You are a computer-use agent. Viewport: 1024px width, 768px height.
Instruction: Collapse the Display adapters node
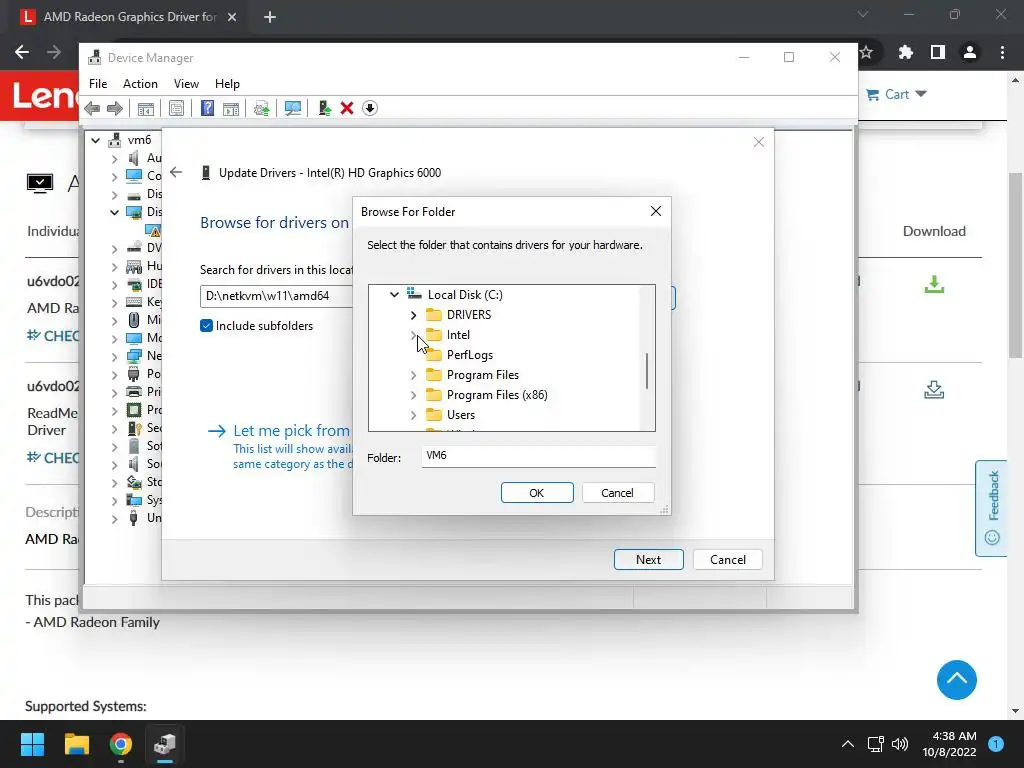point(114,212)
